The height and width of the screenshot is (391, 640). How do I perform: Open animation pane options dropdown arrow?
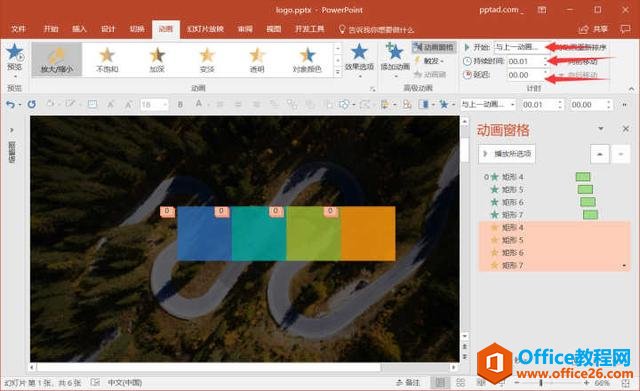[600, 129]
